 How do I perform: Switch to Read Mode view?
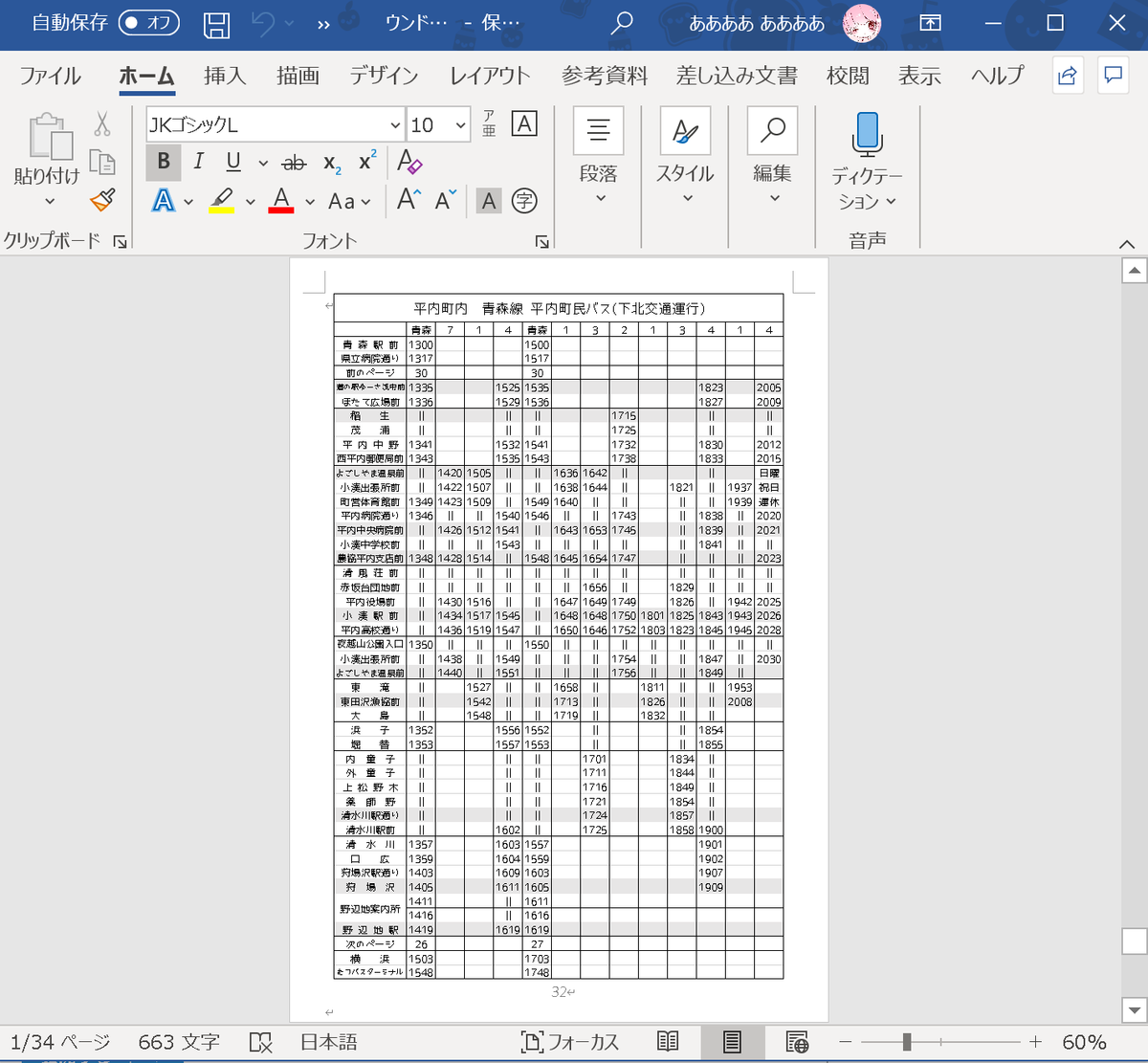[x=668, y=1042]
